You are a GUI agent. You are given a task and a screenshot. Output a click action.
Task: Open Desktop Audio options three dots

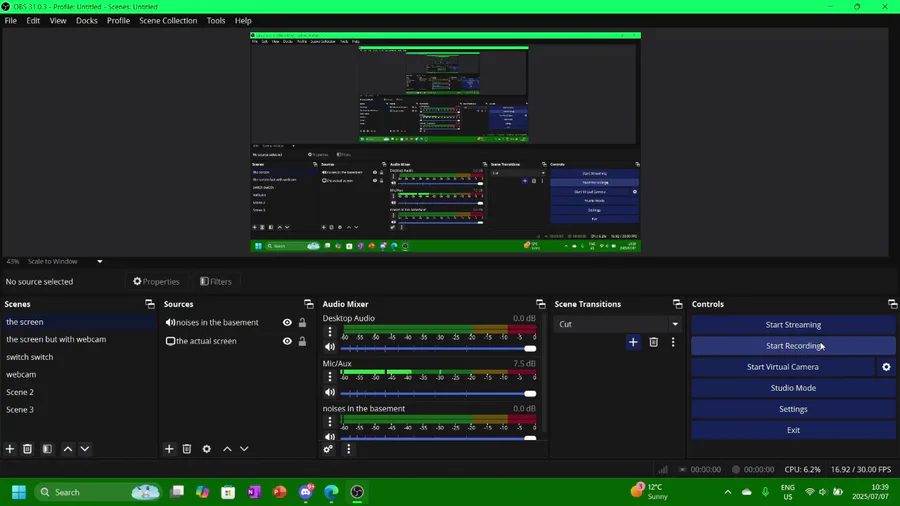click(x=330, y=332)
